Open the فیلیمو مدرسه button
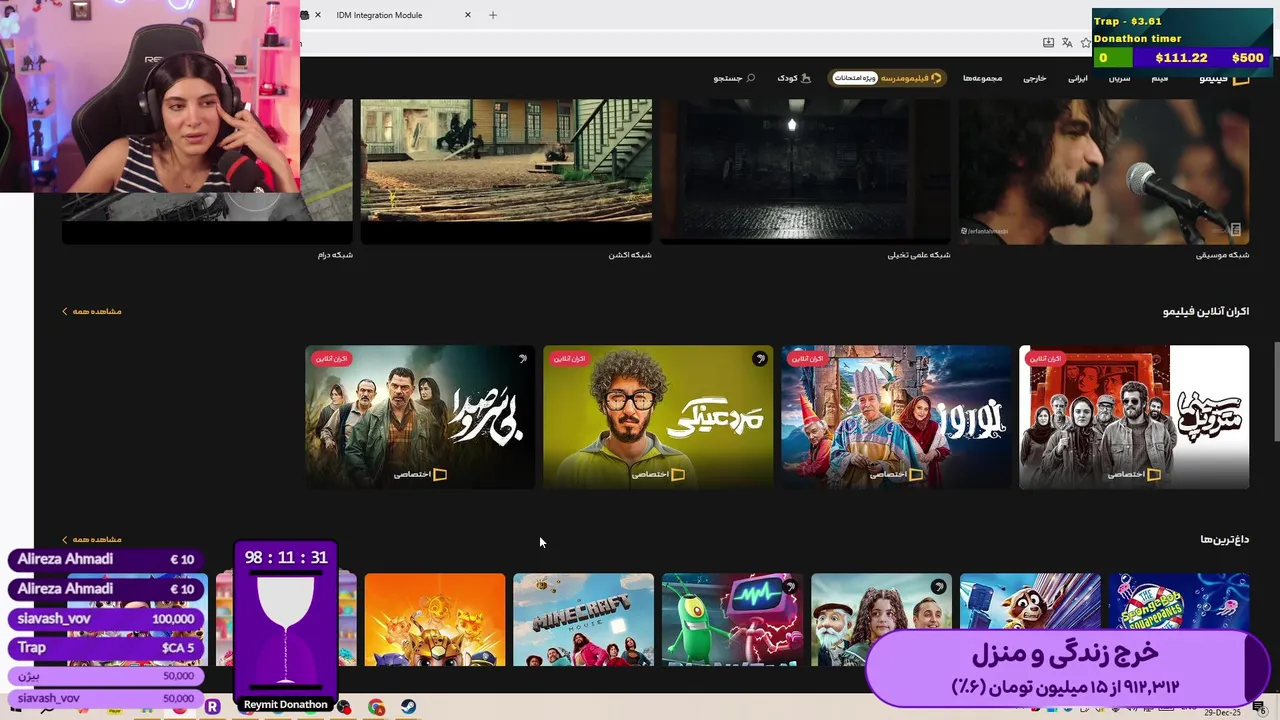The width and height of the screenshot is (1280, 720). (888, 78)
